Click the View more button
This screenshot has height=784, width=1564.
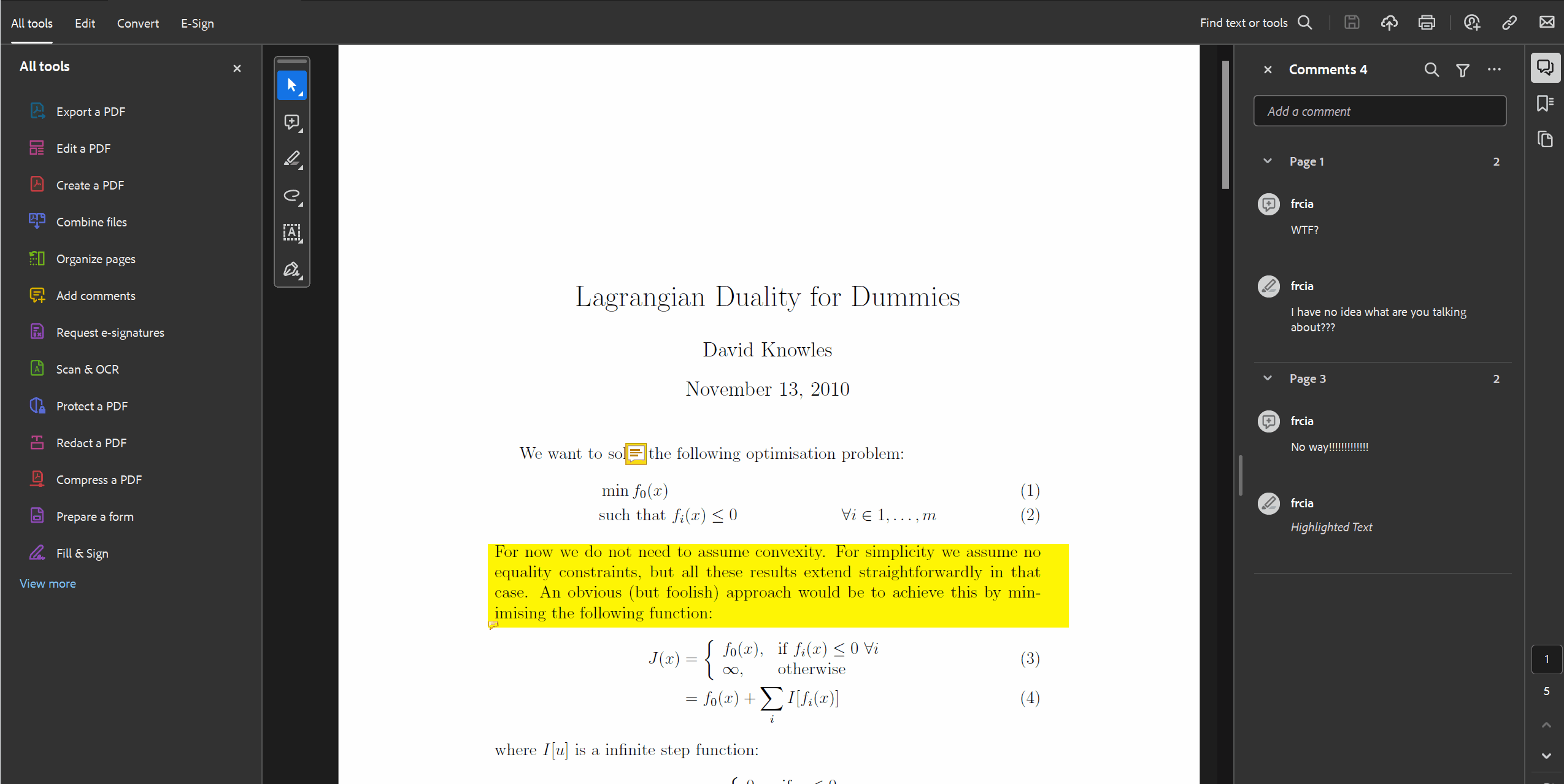click(x=47, y=583)
